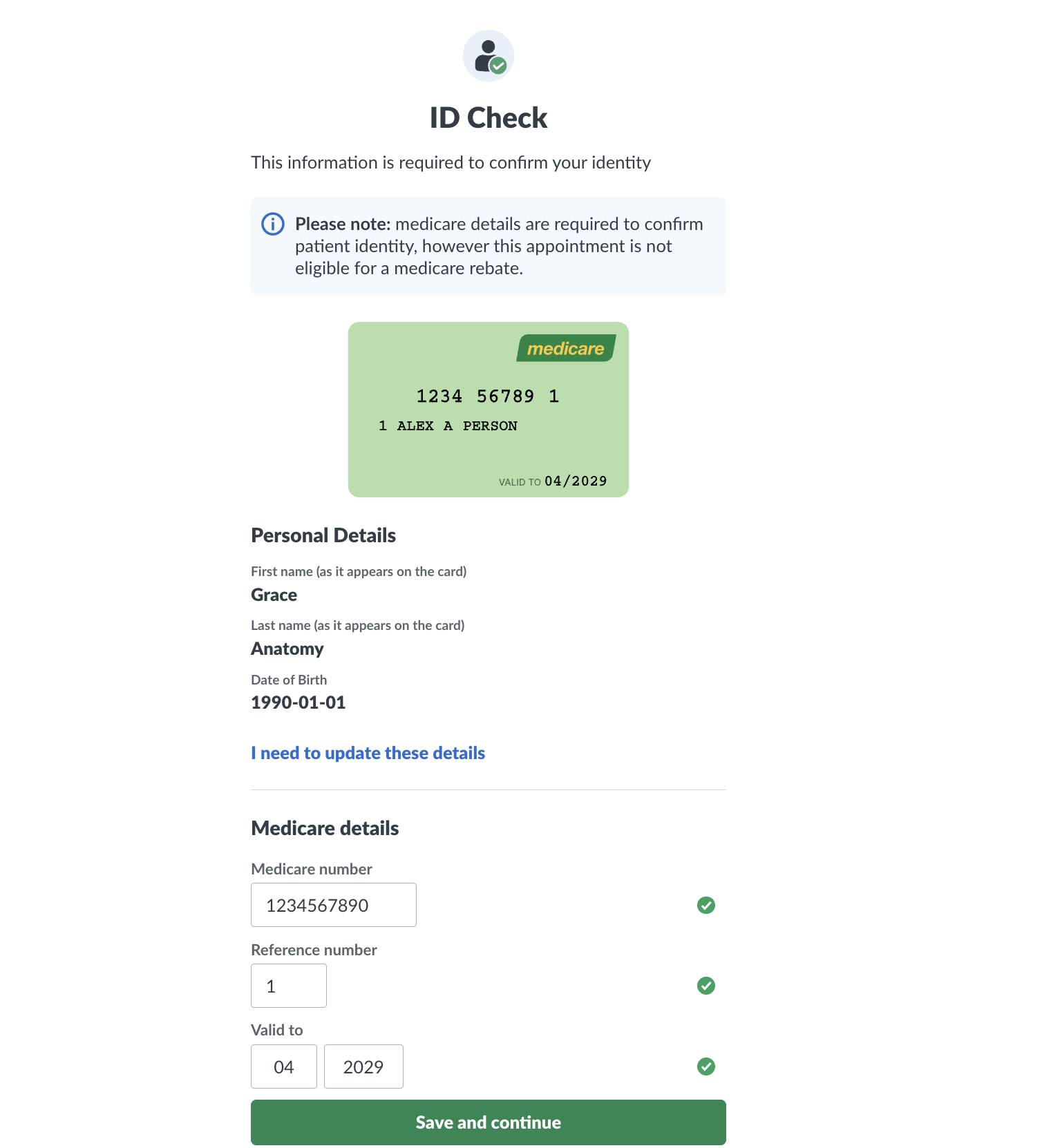
Task: Click the ID Check person icon
Action: 488,56
